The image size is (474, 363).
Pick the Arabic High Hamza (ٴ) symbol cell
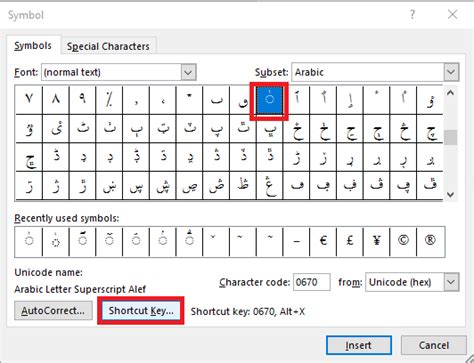click(x=377, y=100)
